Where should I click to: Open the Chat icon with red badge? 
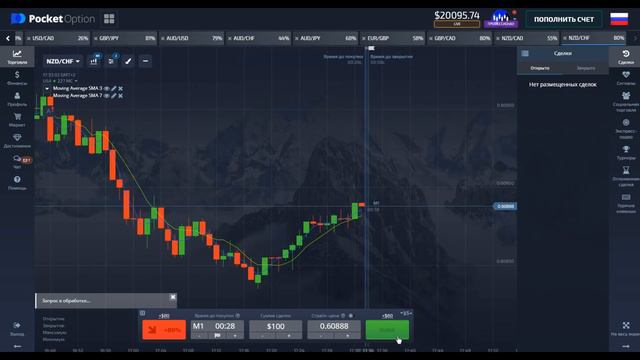coord(17,162)
